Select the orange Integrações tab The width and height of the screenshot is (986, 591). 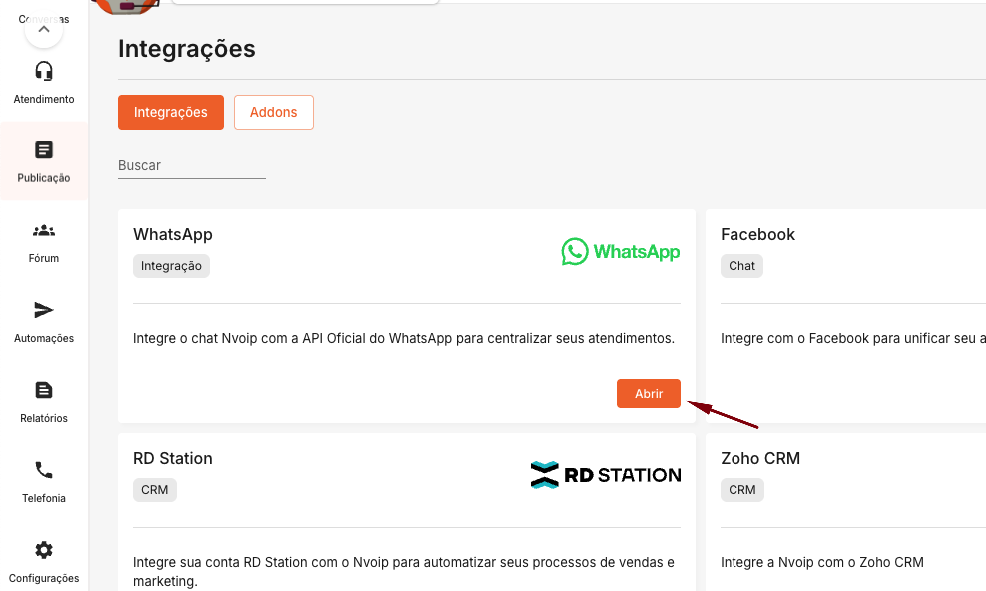point(171,112)
